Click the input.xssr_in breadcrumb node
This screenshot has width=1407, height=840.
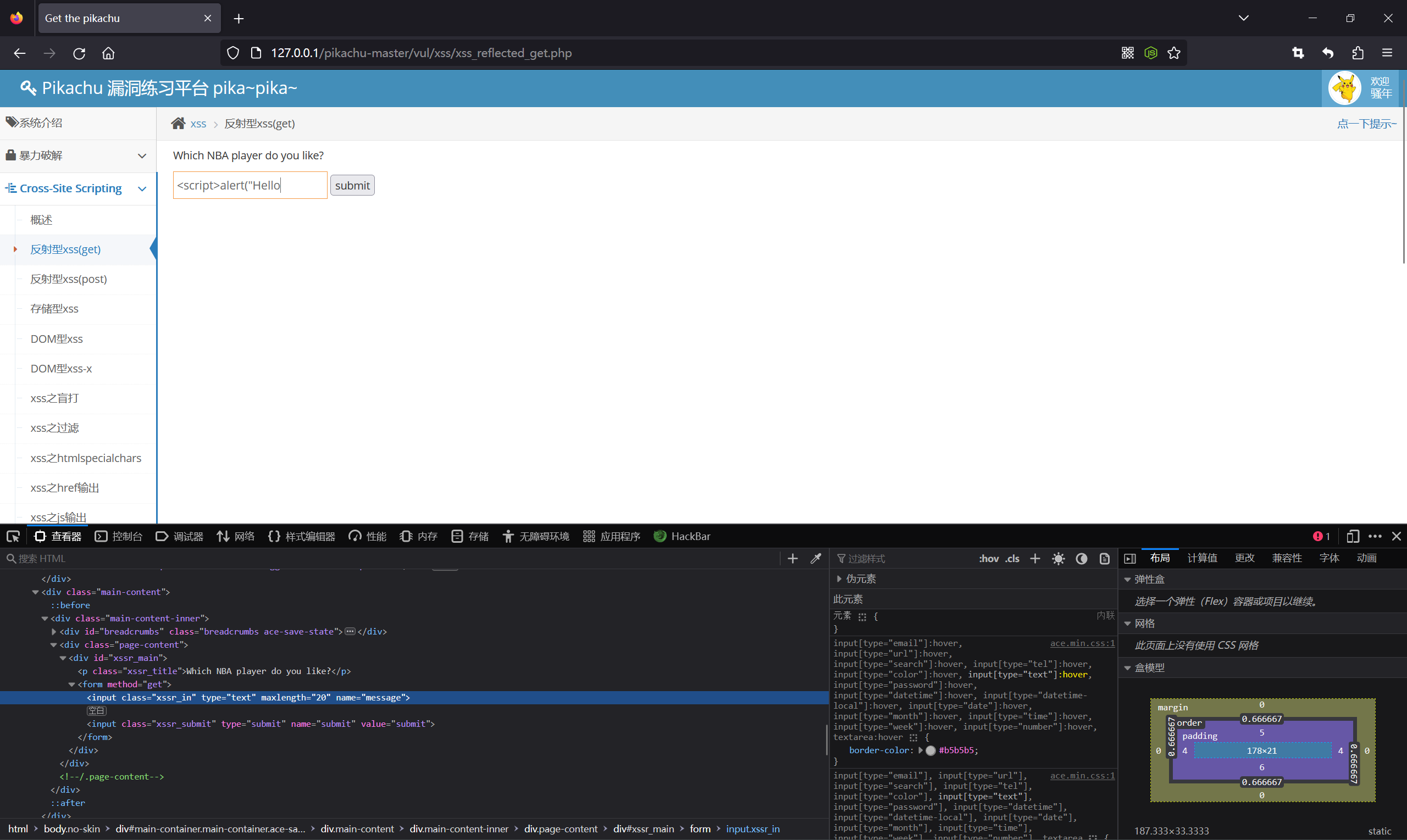coord(752,828)
